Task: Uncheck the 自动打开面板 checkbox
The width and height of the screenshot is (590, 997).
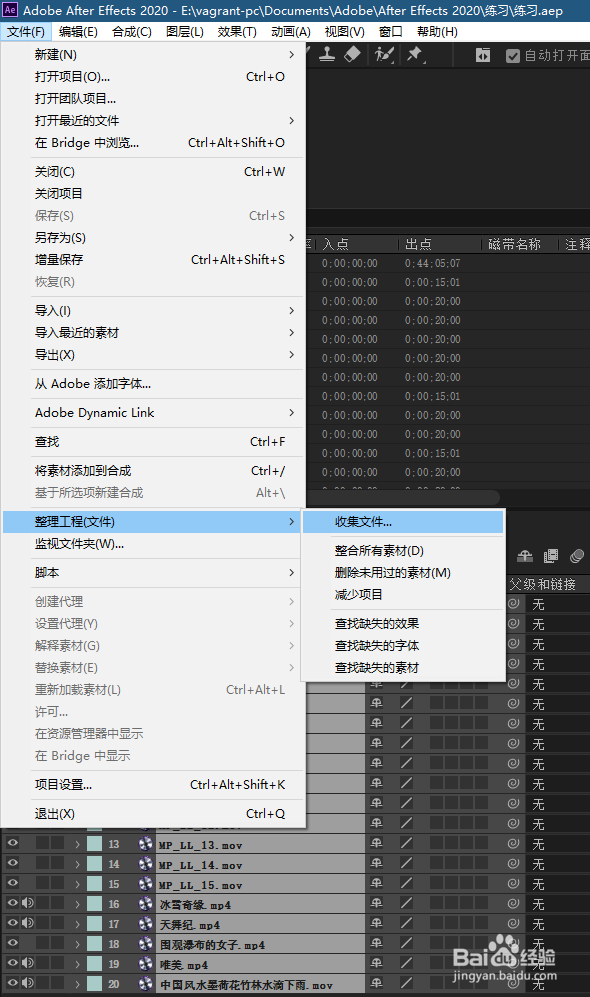Action: (x=512, y=56)
